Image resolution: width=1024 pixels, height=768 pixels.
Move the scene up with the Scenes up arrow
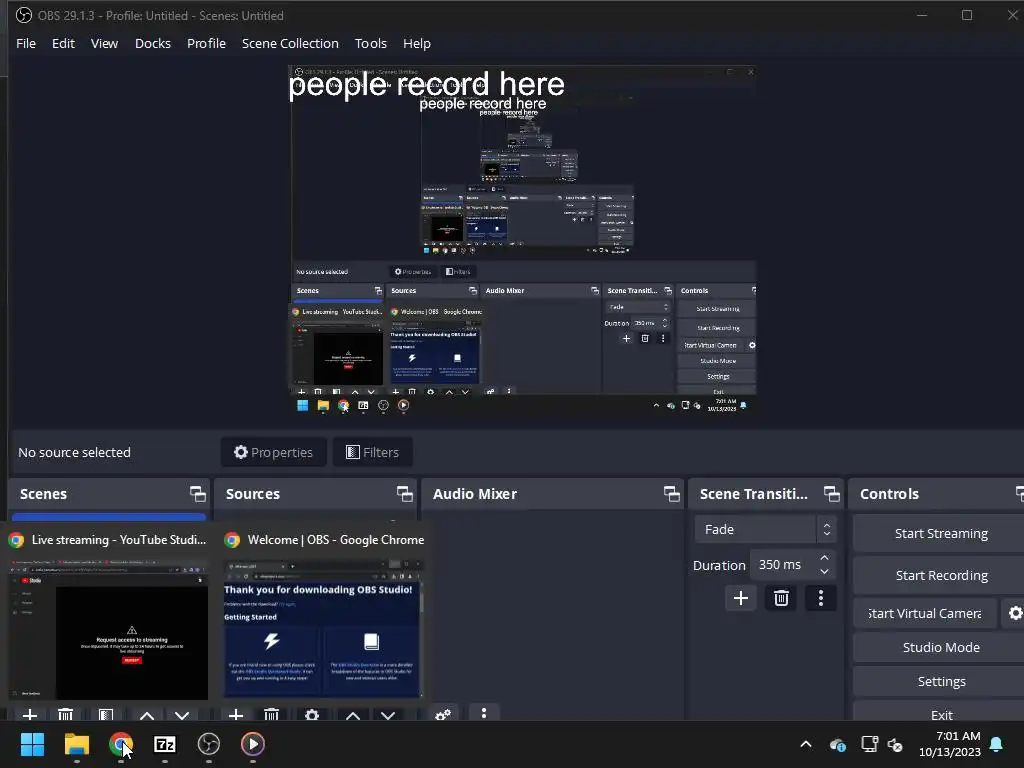[147, 715]
